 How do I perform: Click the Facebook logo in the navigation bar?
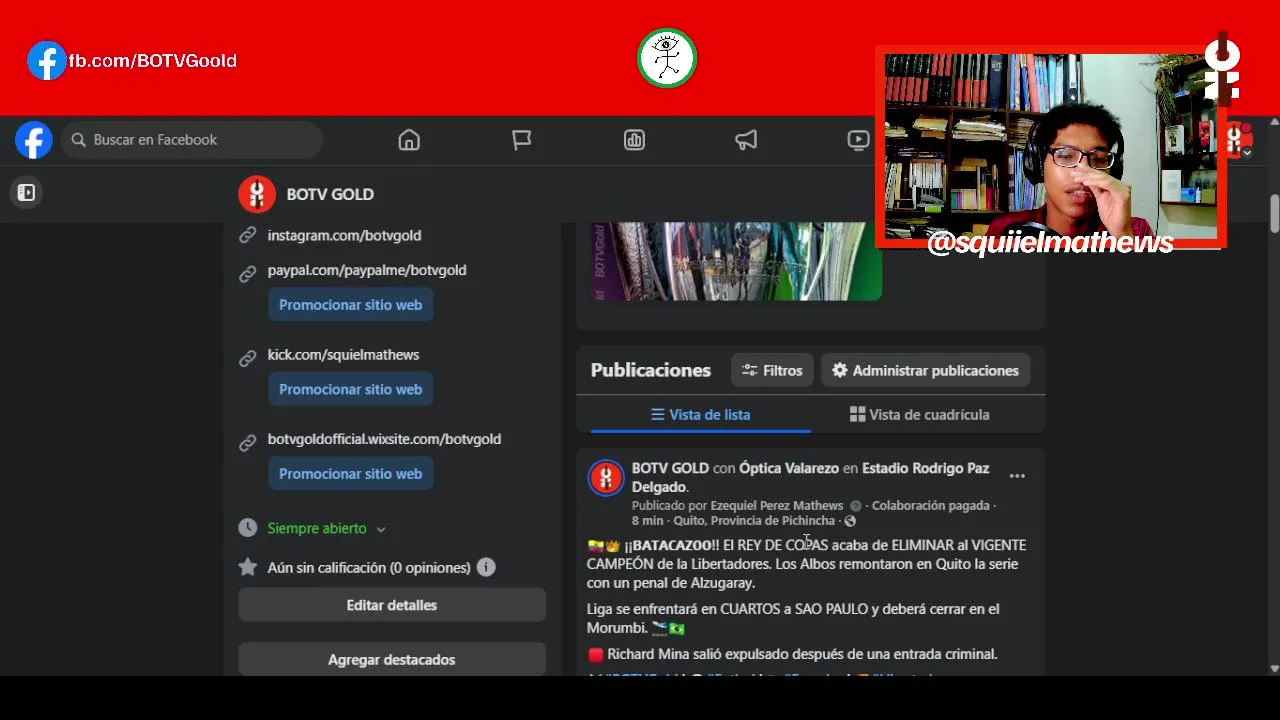[x=33, y=140]
